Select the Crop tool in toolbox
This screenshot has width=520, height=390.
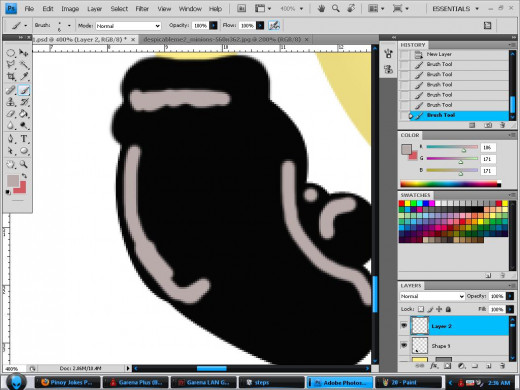11,77
